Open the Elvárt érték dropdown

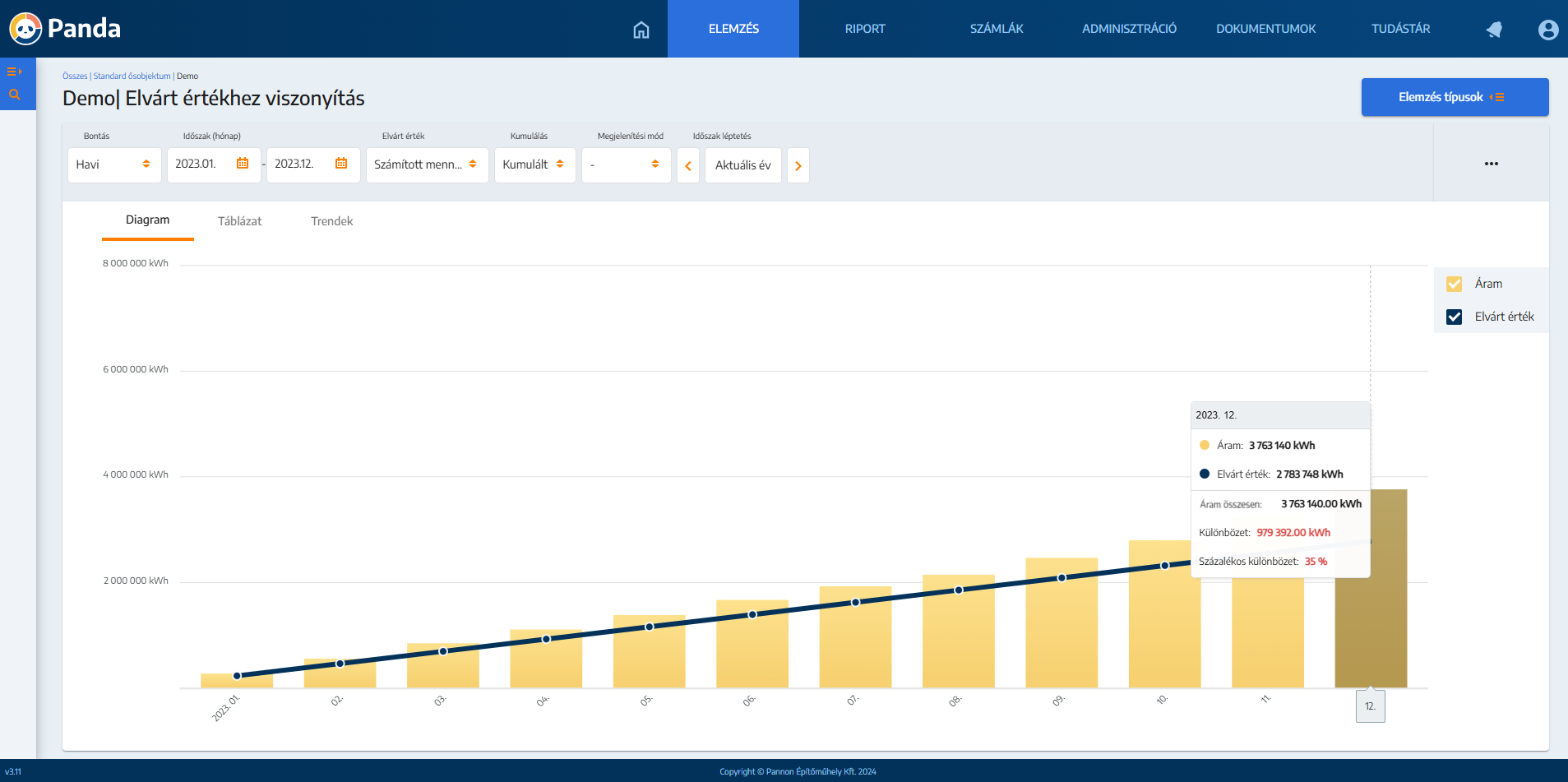click(427, 164)
